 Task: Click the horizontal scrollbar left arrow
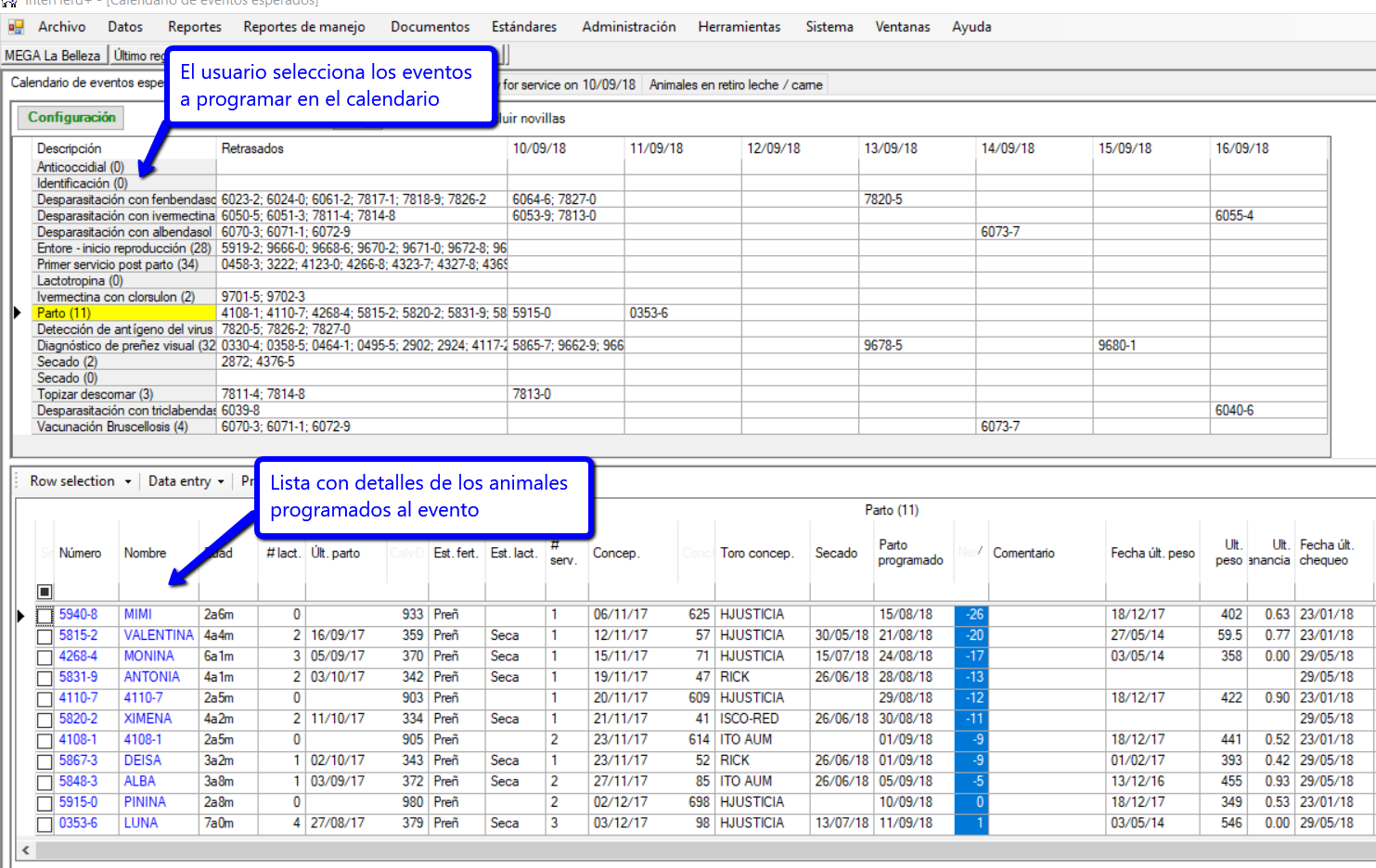25,850
